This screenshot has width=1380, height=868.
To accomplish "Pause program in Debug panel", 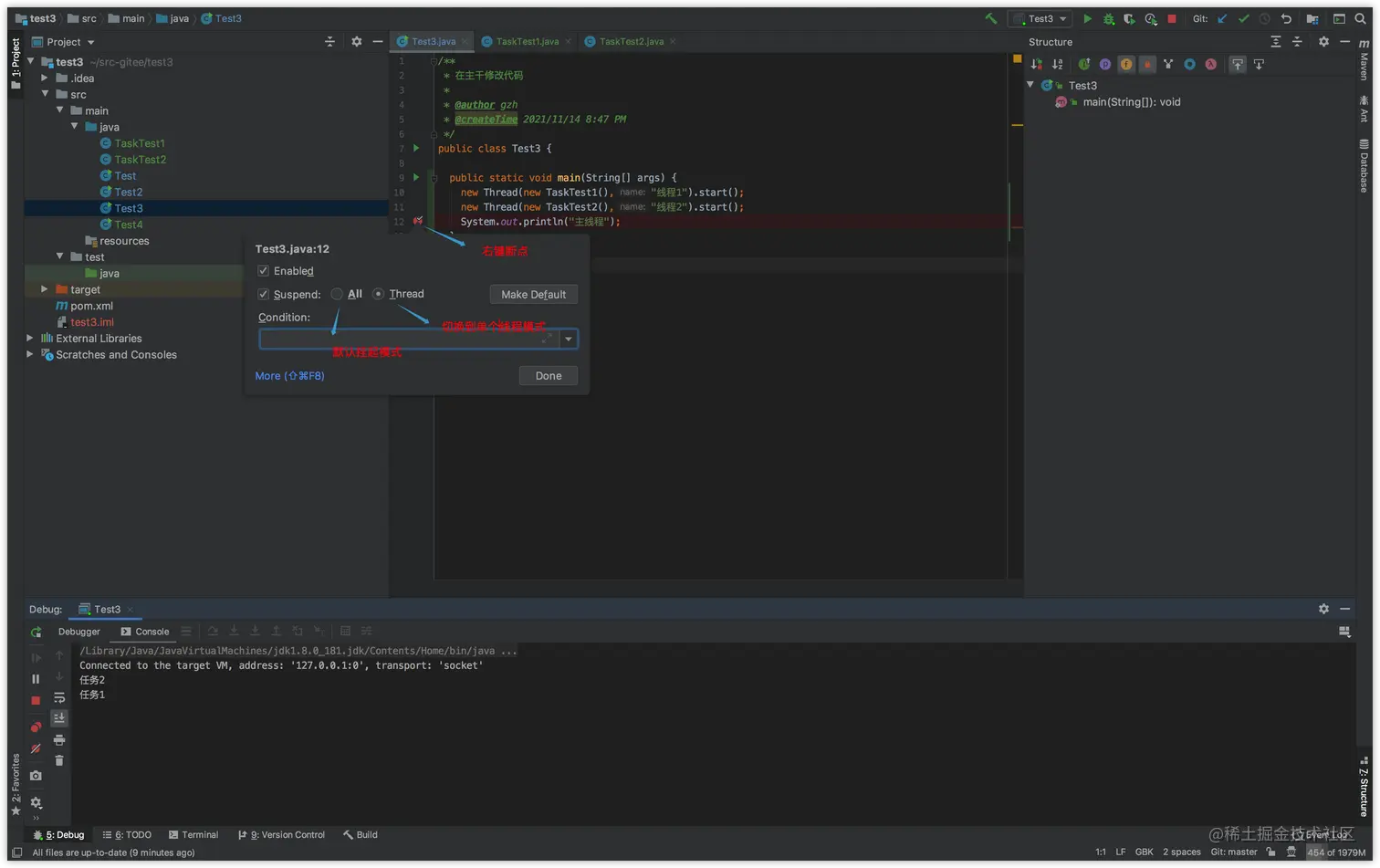I will click(36, 679).
